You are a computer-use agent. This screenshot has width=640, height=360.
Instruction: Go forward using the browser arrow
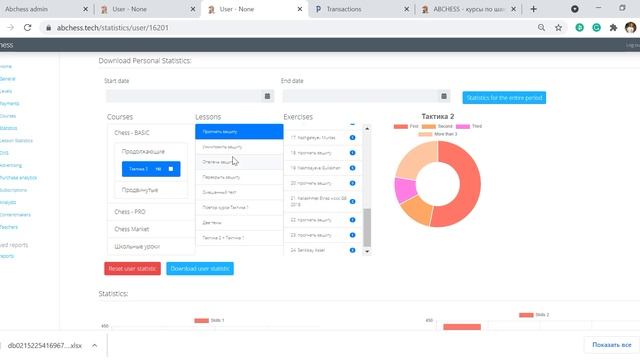click(x=11, y=27)
